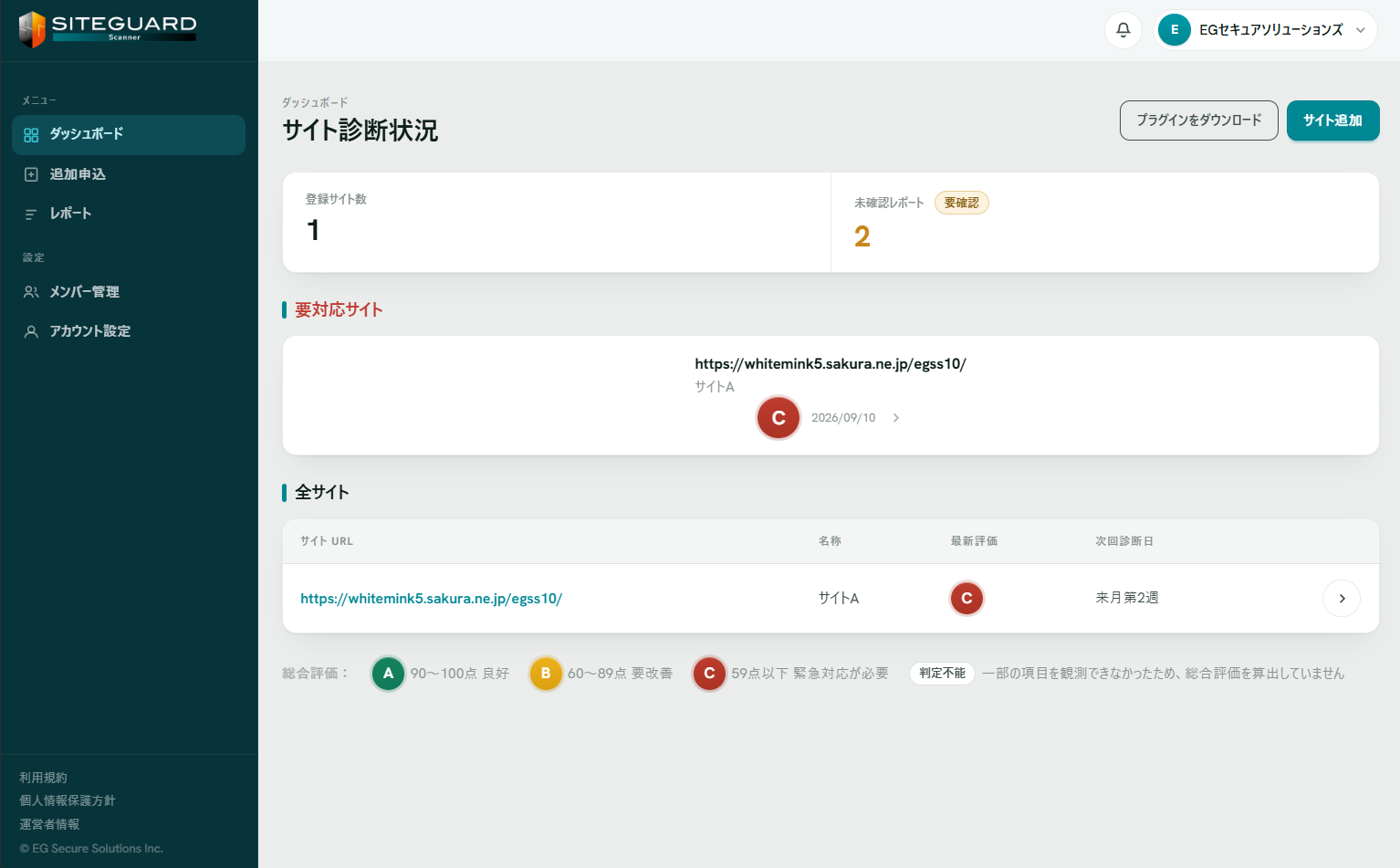Select ダッシュボード in the sidebar menu
Screen dimensions: 1400x868
[x=129, y=135]
